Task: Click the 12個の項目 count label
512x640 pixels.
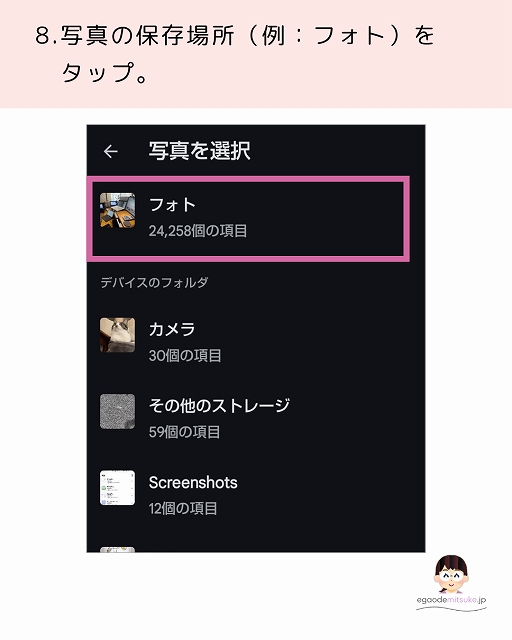Action: (183, 509)
